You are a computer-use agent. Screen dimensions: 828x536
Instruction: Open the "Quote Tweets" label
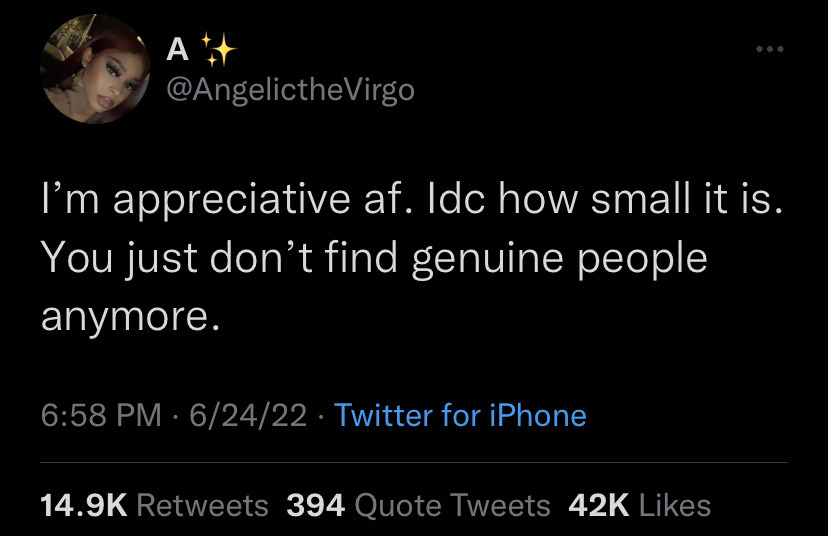pyautogui.click(x=453, y=505)
